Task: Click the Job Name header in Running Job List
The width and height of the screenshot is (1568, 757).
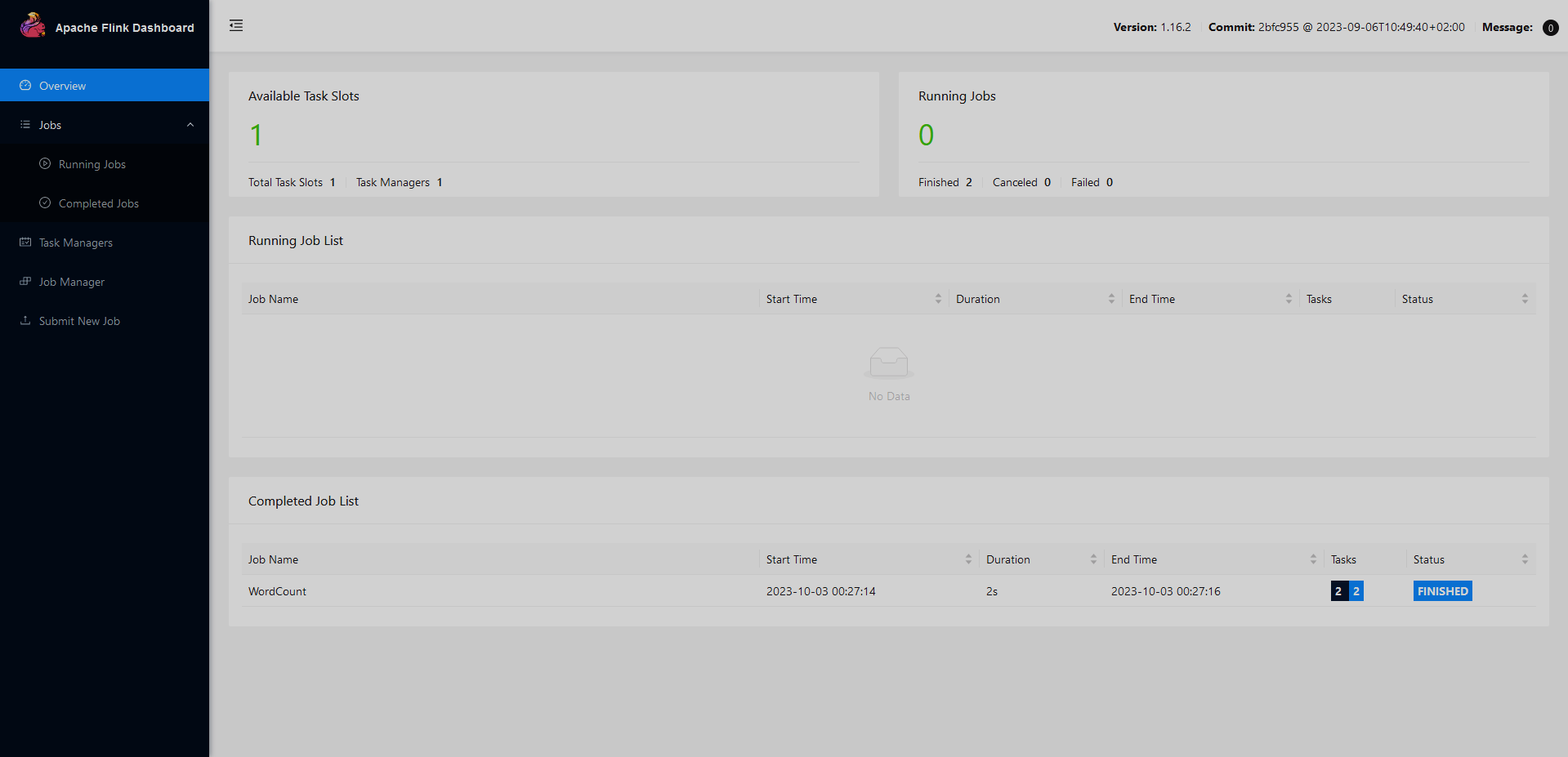Action: tap(273, 299)
